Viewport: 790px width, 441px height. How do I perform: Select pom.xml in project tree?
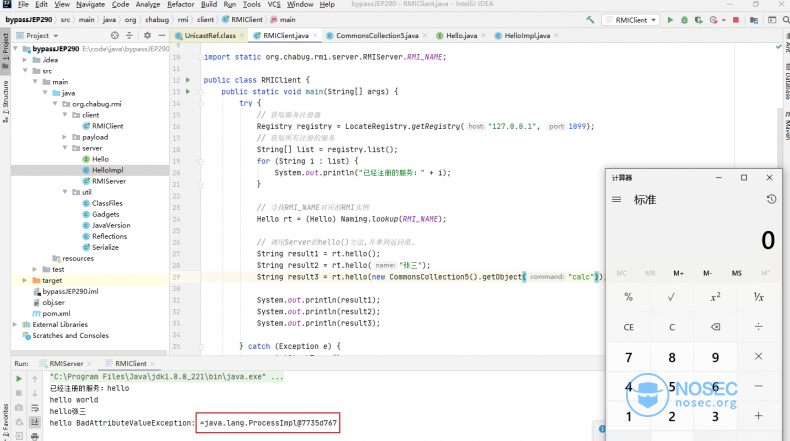(x=56, y=313)
